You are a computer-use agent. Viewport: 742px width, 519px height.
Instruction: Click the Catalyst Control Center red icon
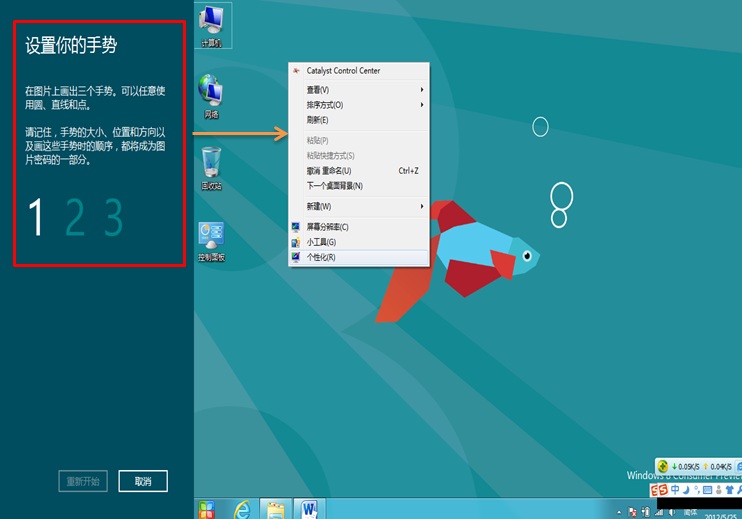296,71
